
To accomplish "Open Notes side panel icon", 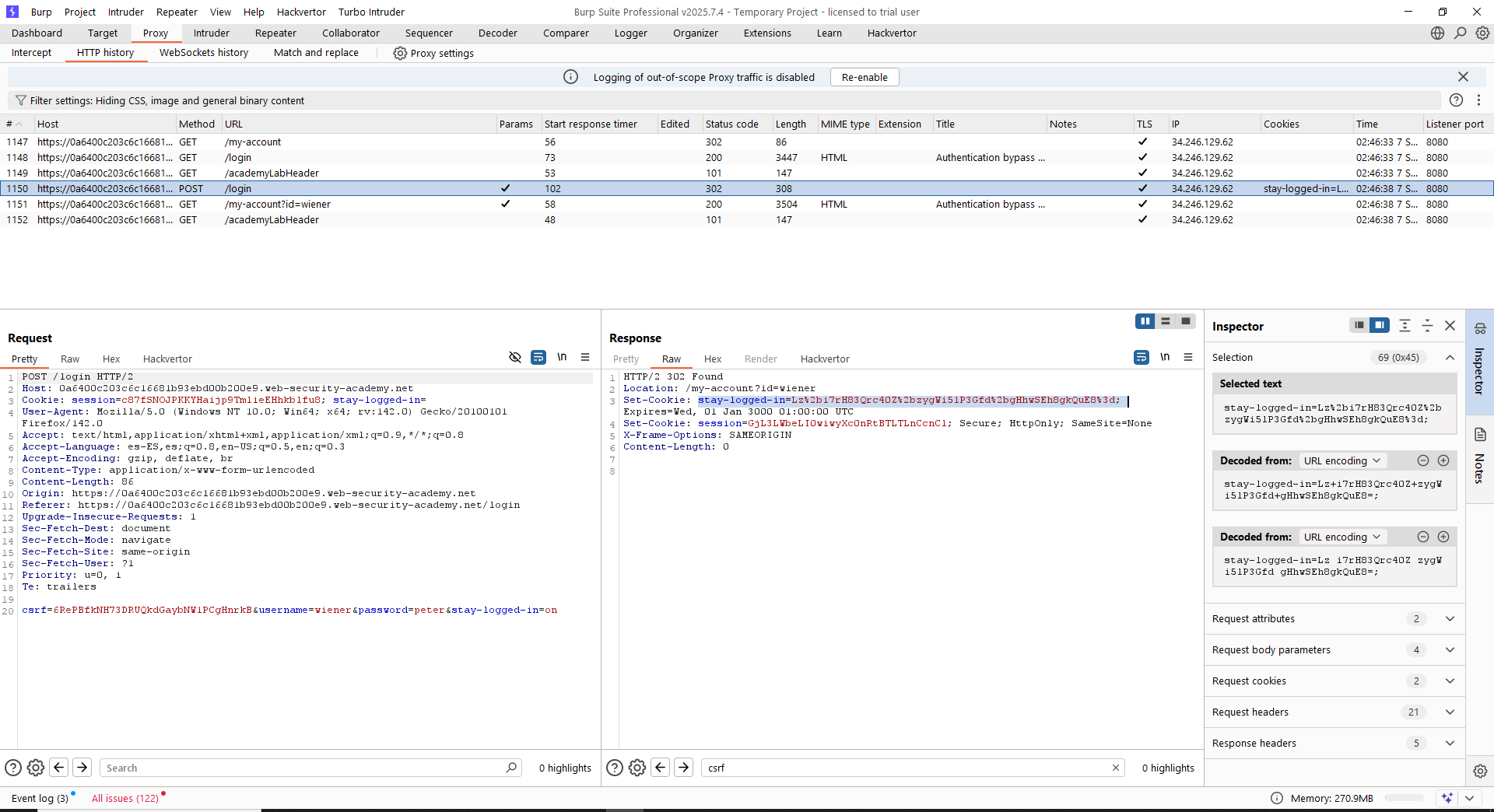I will 1480,435.
